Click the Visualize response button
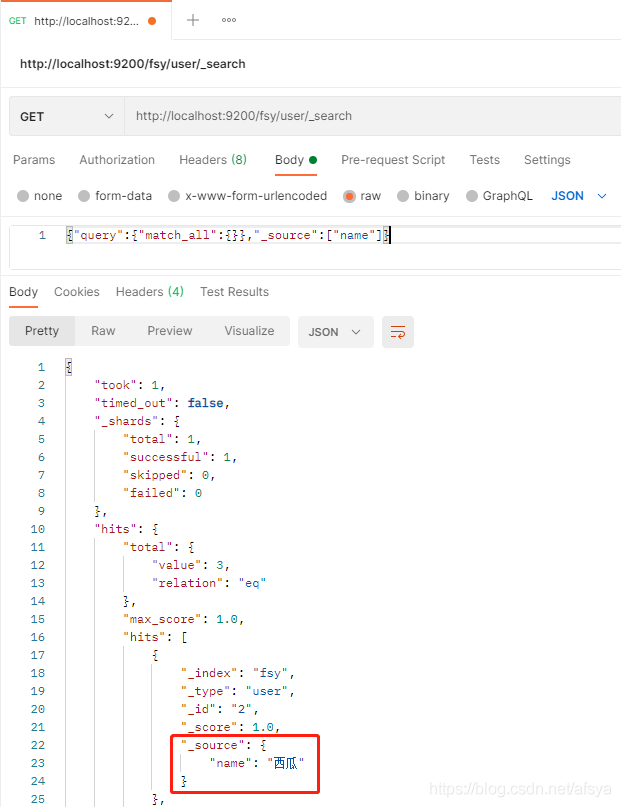621x807 pixels. coord(249,331)
